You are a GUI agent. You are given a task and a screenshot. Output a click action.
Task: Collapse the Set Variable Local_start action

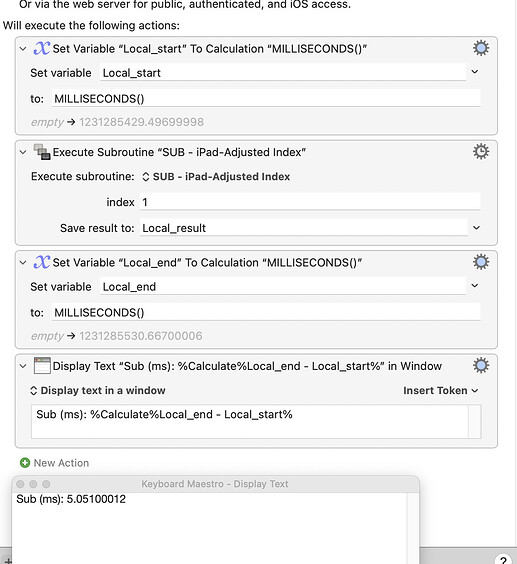(x=23, y=49)
